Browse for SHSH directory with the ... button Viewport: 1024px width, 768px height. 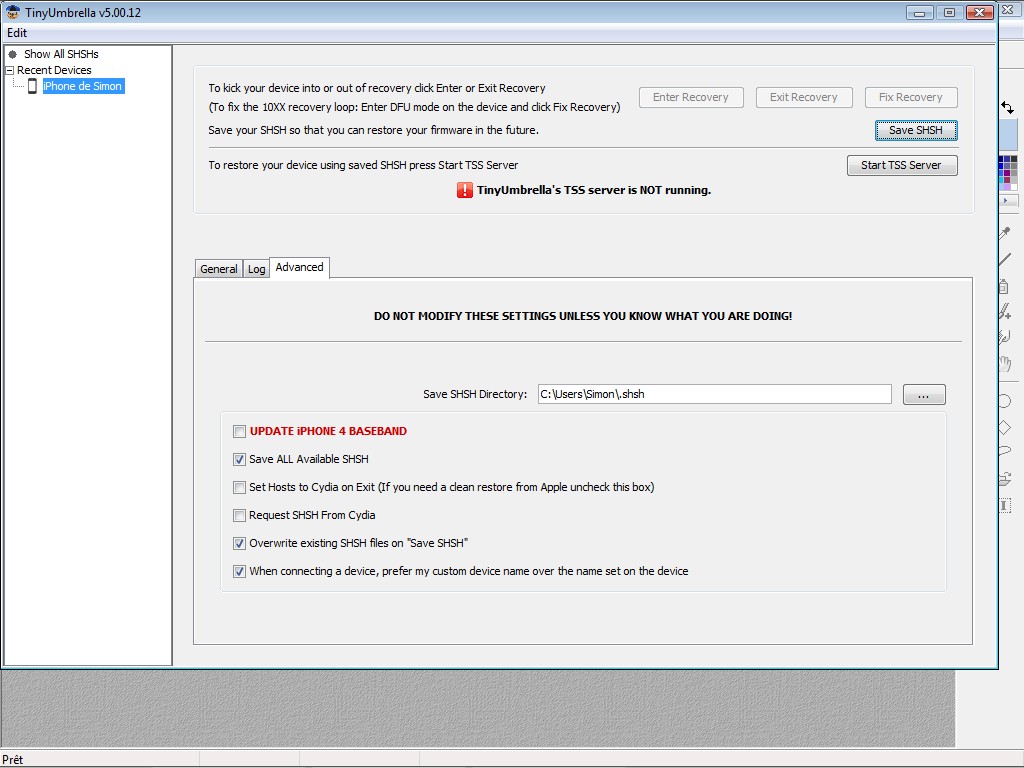point(923,394)
